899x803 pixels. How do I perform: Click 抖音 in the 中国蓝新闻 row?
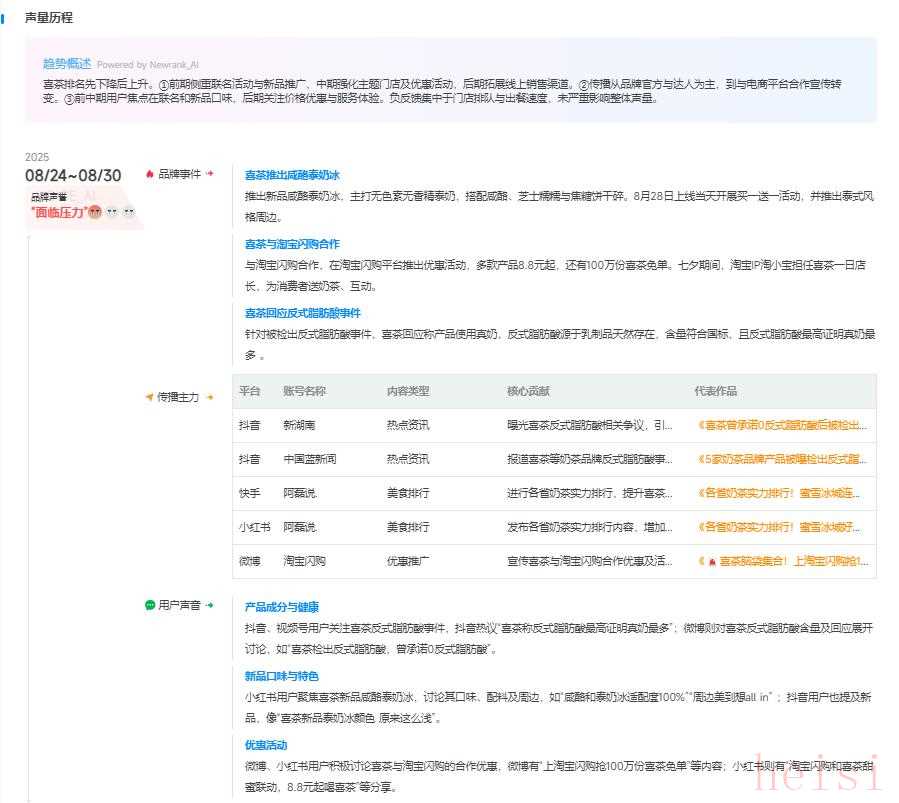(249, 459)
